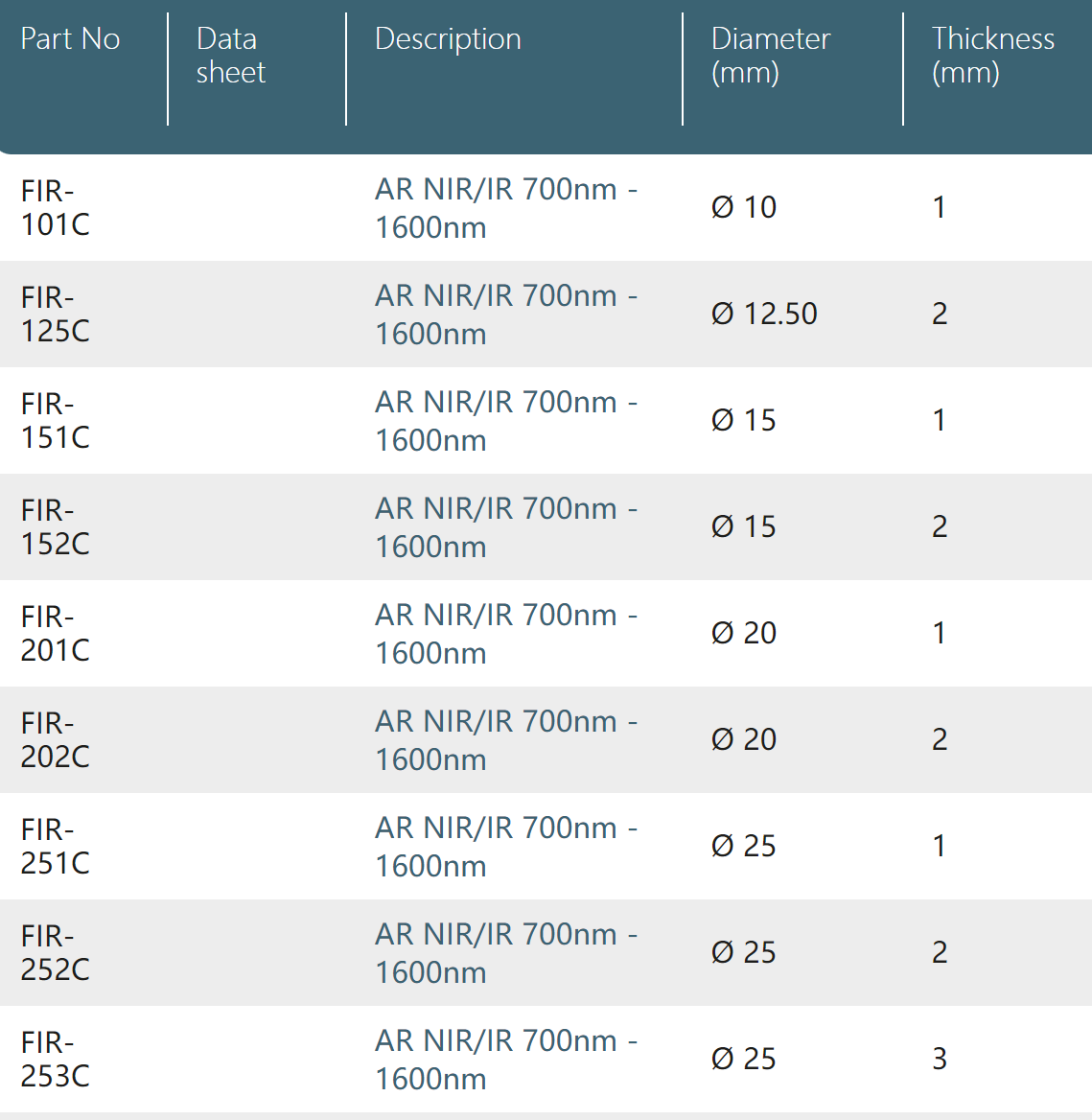Select the FIR-101C part number cell
The height and width of the screenshot is (1120, 1092).
coord(55,209)
